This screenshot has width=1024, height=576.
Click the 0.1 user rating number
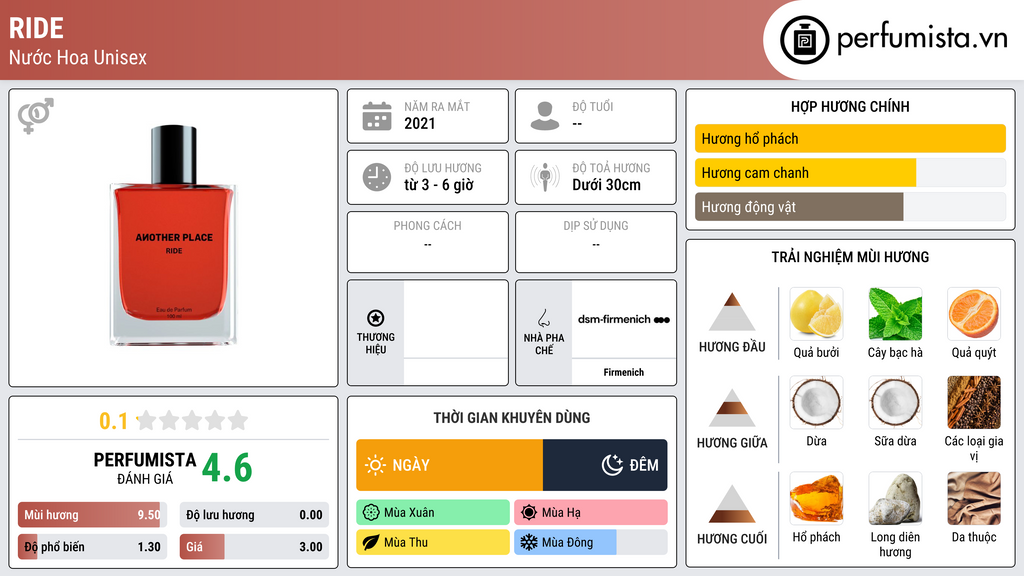coord(114,421)
